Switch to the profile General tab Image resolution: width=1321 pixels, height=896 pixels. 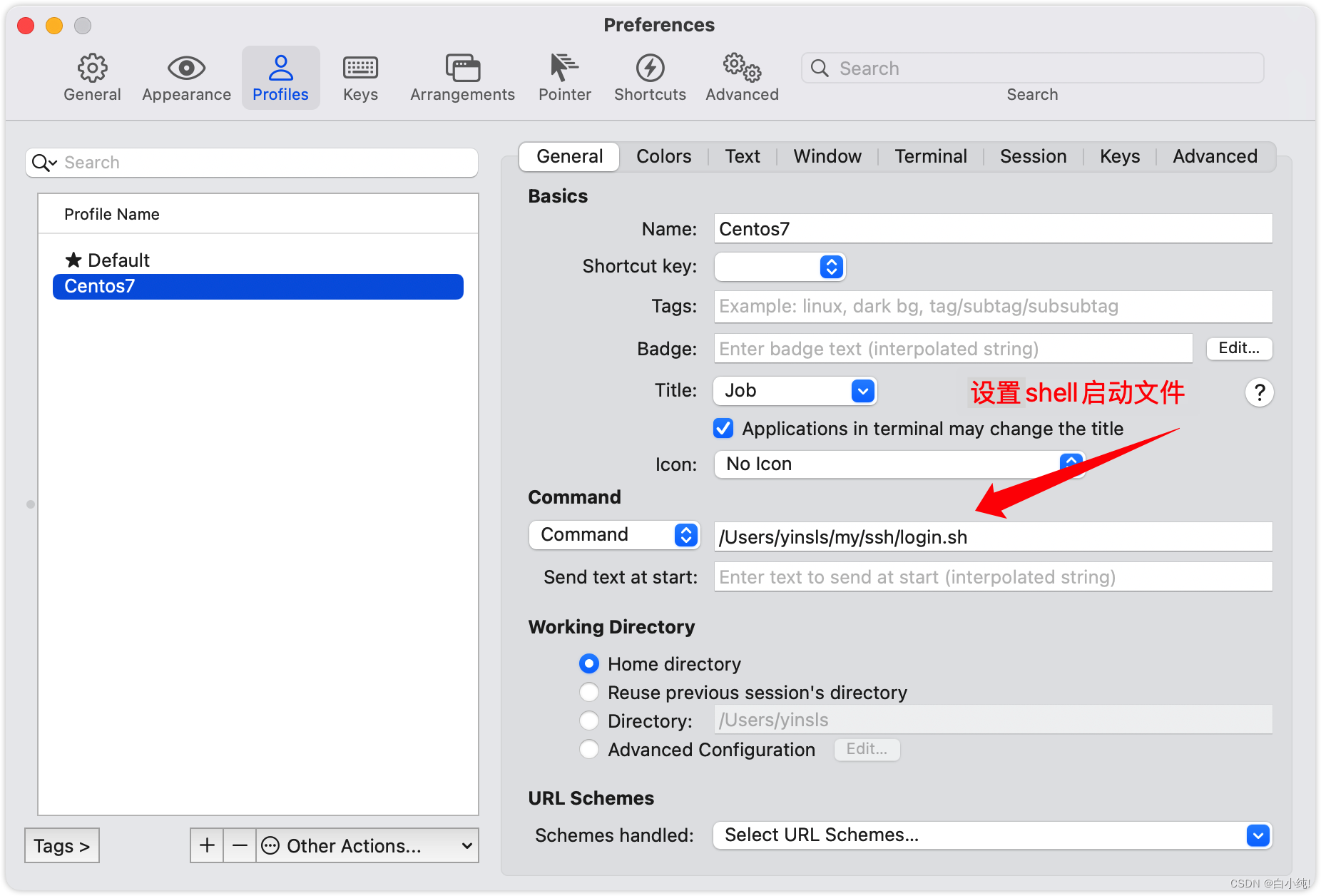point(569,156)
